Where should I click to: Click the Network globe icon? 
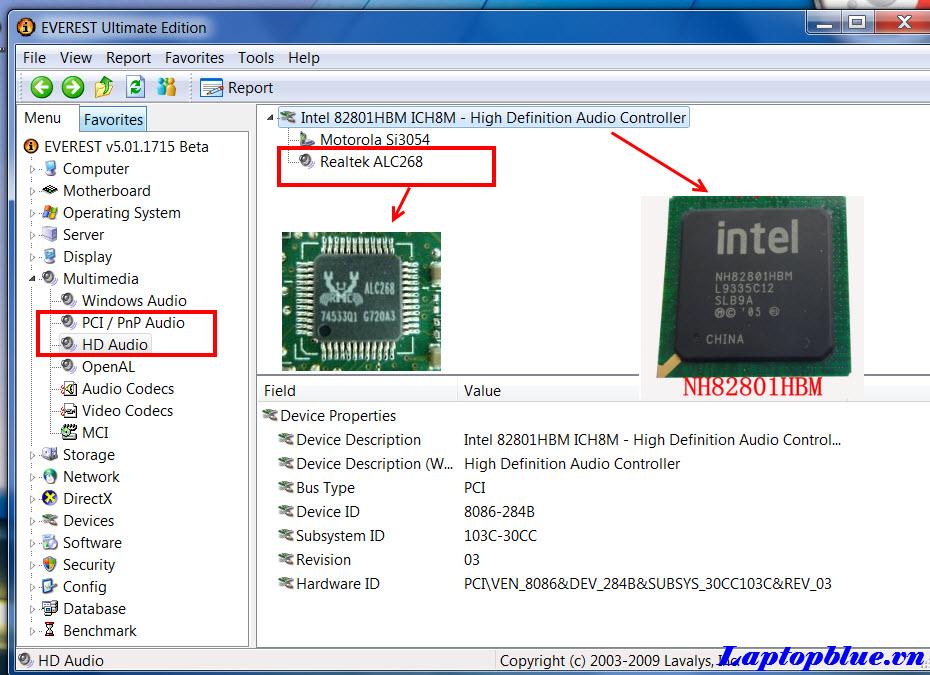[x=50, y=476]
